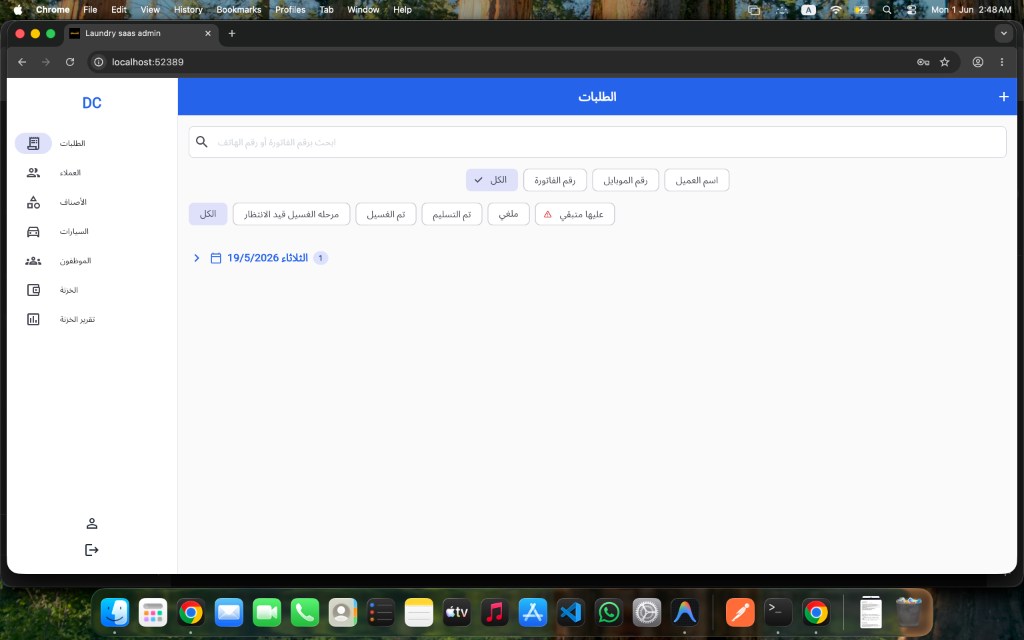Image resolution: width=1024 pixels, height=640 pixels.
Task: Click the user profile icon in sidebar
Action: 92,523
